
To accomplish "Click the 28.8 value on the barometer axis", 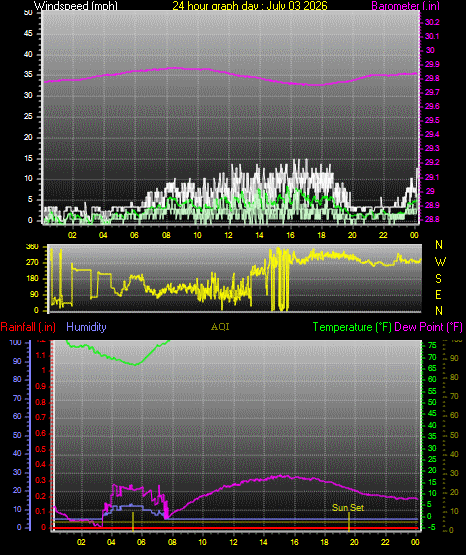I will click(432, 219).
